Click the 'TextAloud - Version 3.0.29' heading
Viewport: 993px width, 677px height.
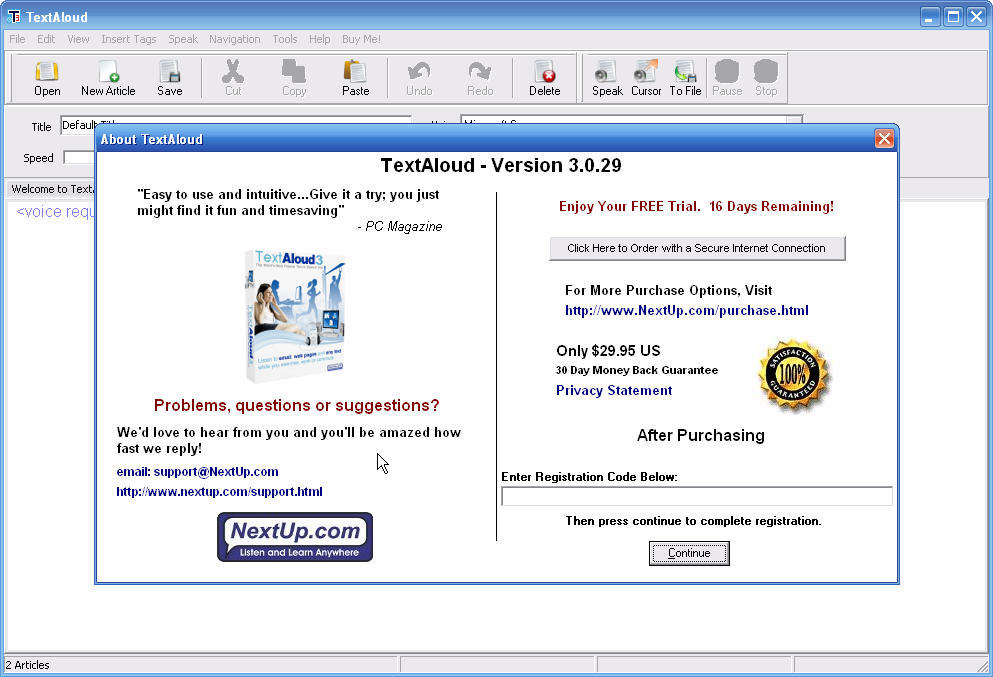pos(501,165)
